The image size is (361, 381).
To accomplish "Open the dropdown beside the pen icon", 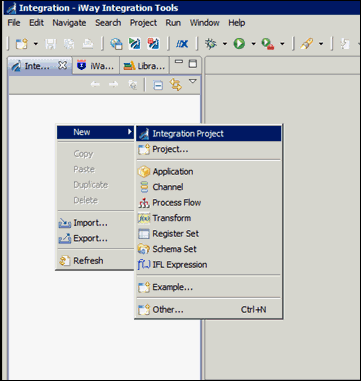I will (x=321, y=44).
